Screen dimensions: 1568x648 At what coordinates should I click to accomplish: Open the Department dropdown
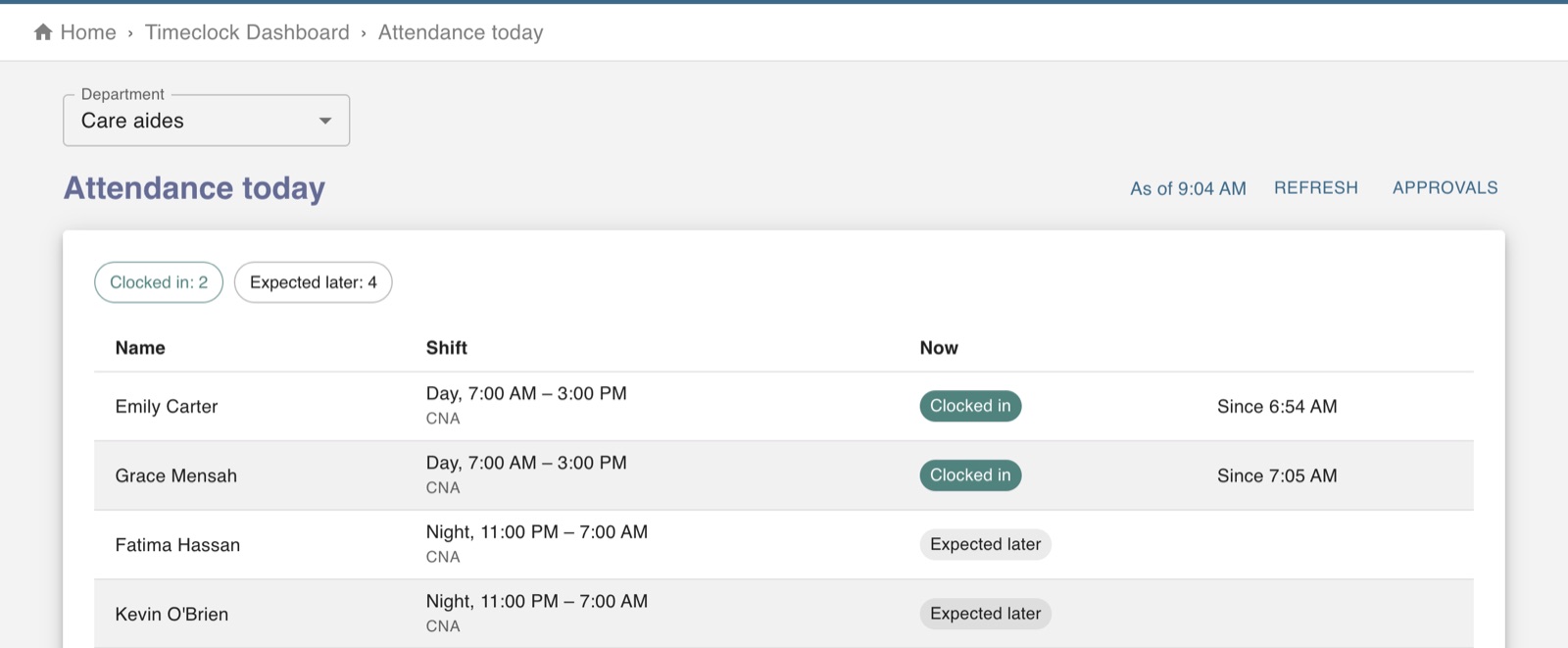(x=207, y=121)
